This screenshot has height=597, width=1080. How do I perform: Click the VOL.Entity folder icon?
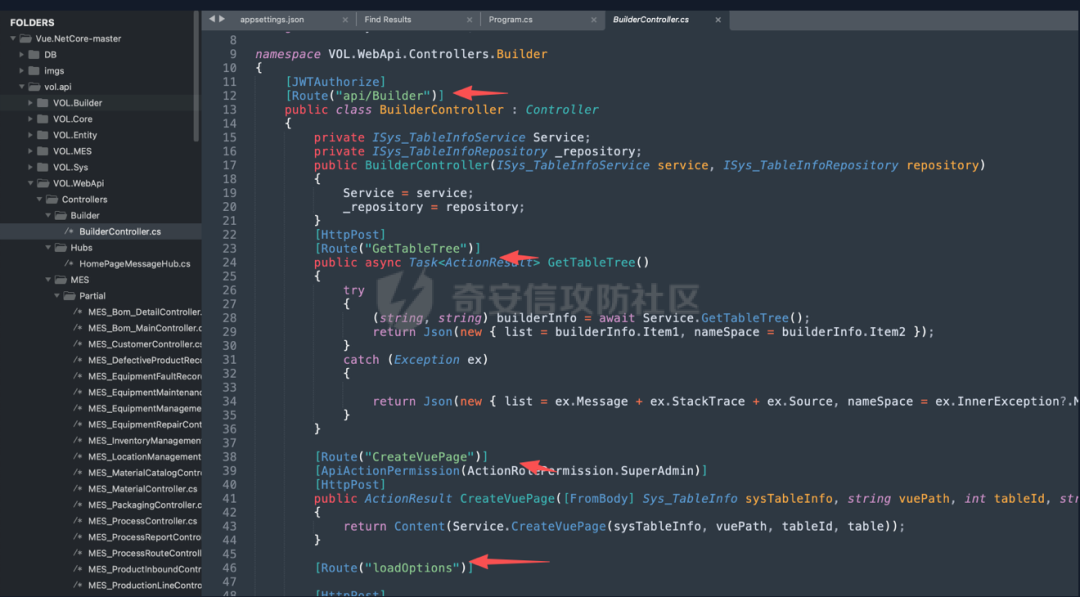[43, 135]
